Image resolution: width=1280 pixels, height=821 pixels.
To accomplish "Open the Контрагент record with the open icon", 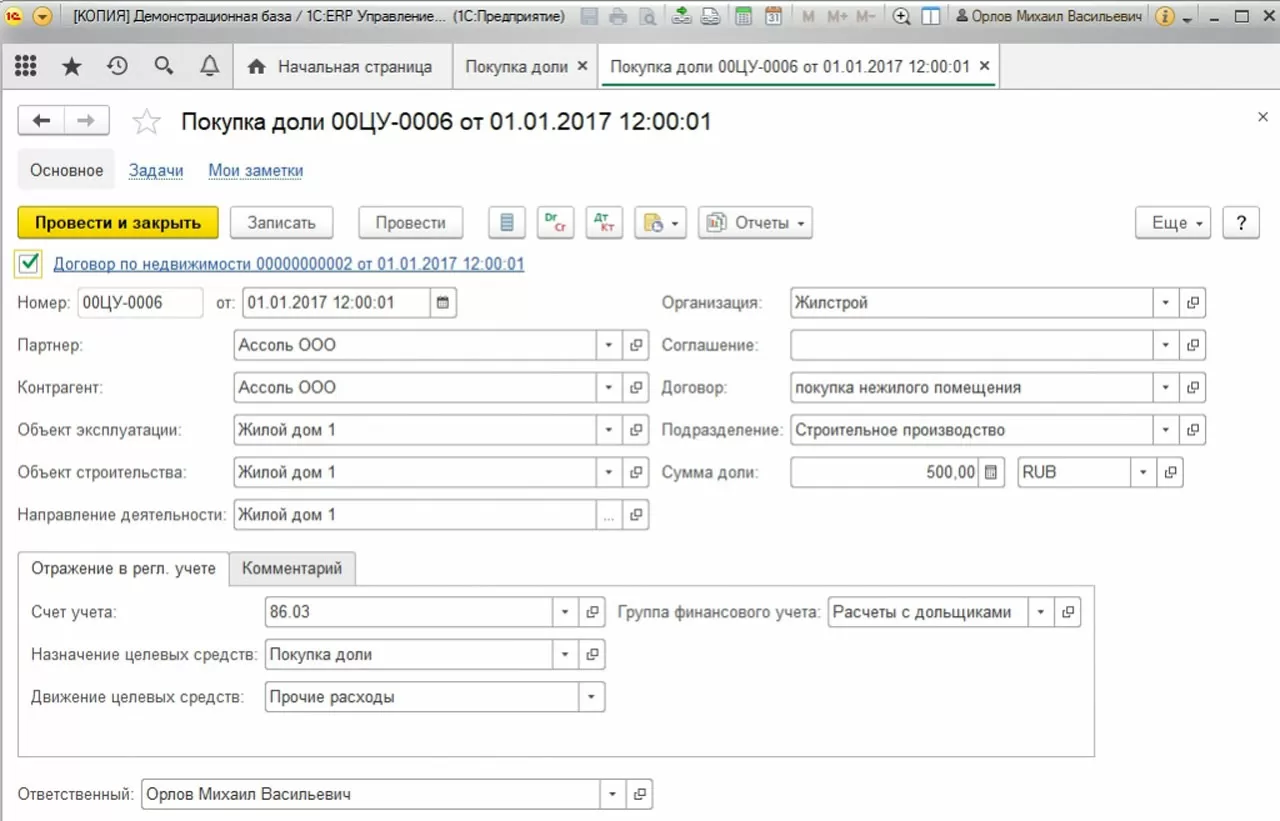I will [636, 387].
